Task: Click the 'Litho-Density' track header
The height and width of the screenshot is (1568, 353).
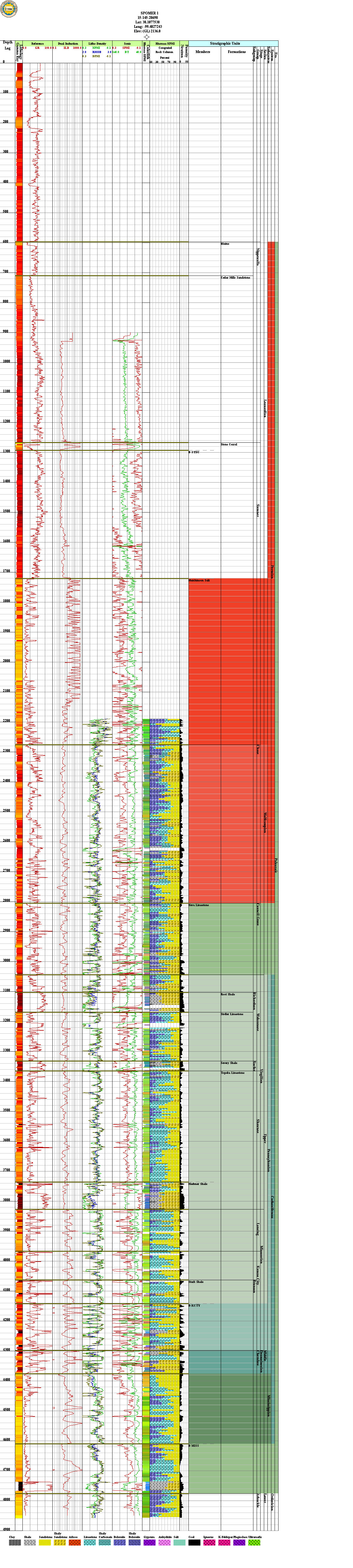Action: click(97, 44)
